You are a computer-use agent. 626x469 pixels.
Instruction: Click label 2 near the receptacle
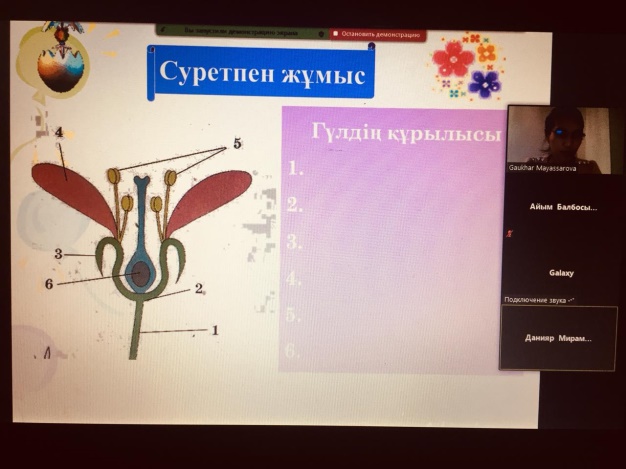(x=199, y=288)
